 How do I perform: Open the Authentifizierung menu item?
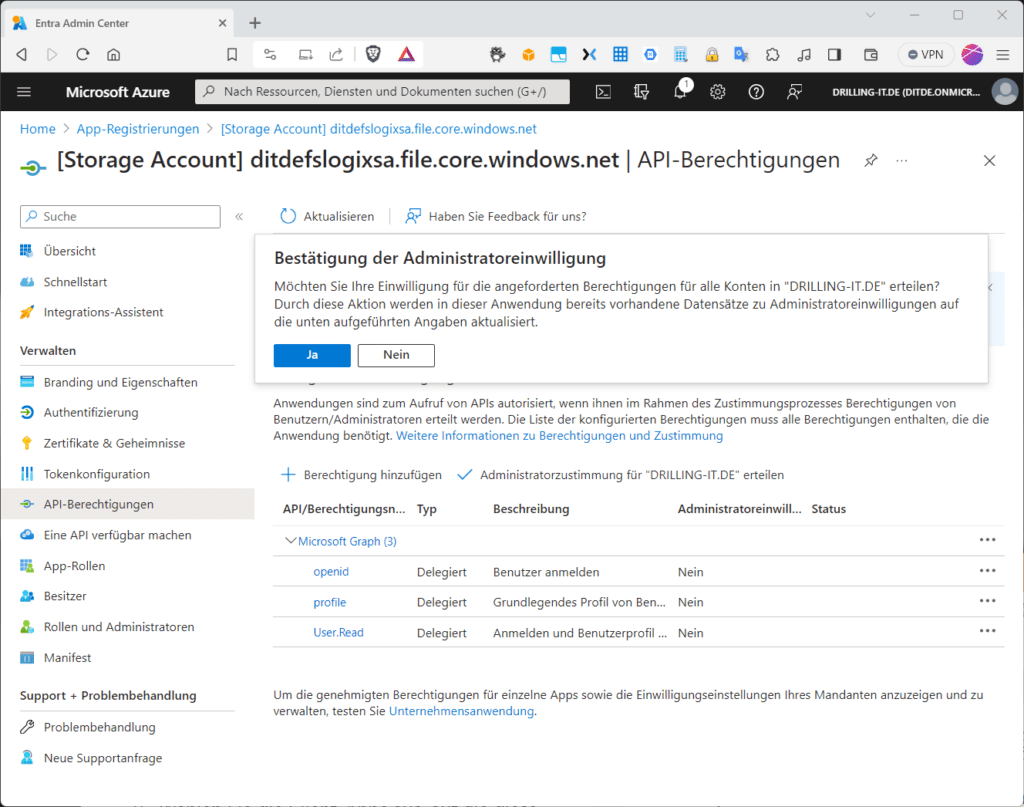[91, 413]
